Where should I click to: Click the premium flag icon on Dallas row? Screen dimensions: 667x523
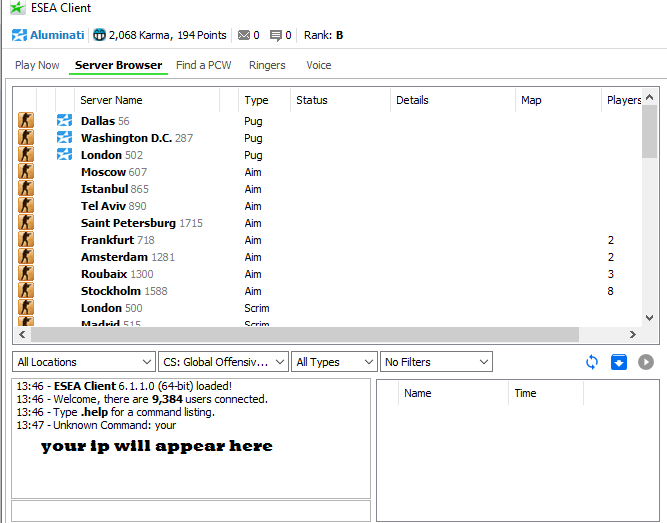(64, 120)
